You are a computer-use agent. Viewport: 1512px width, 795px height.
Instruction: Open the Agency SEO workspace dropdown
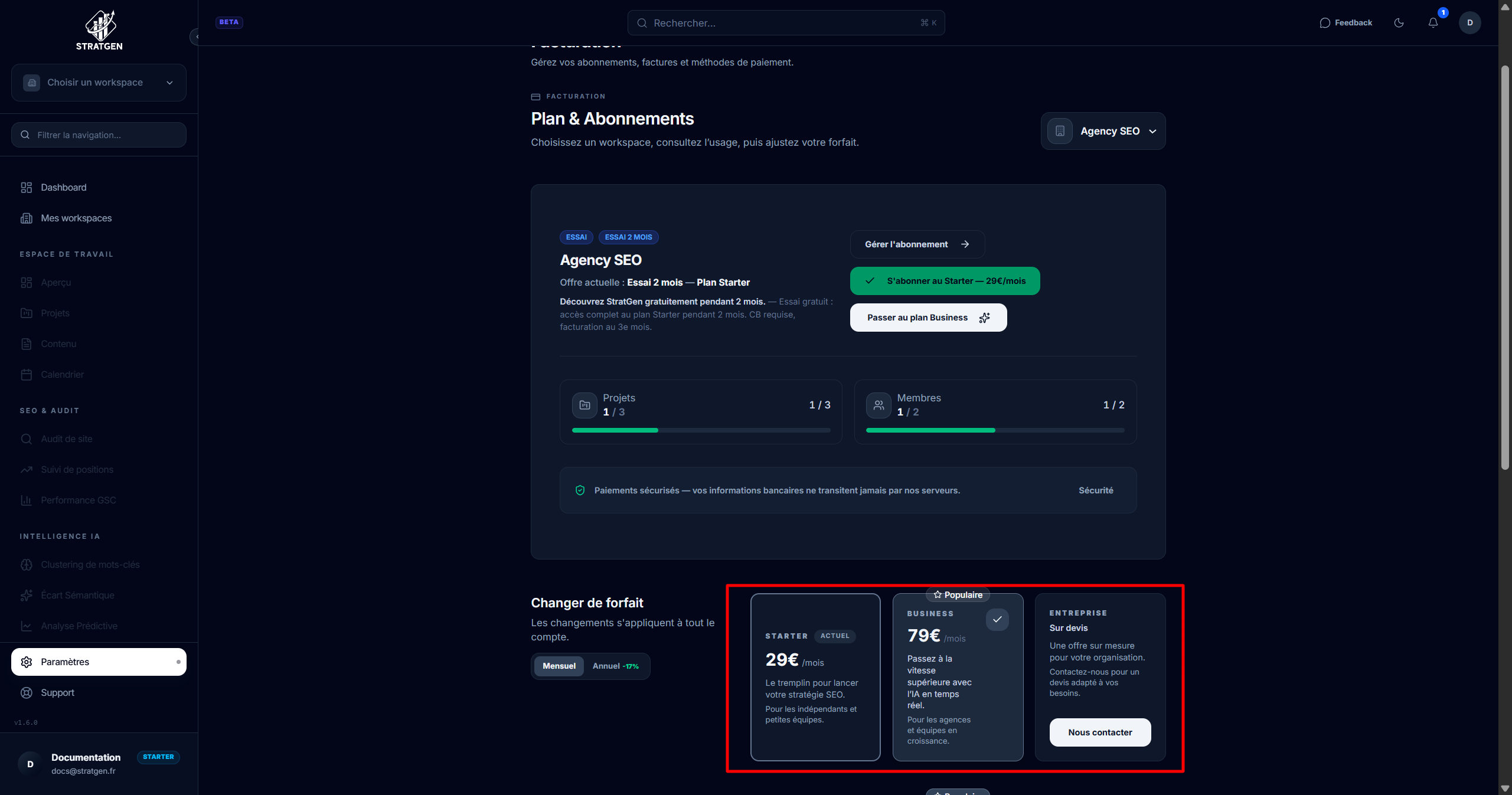(1103, 130)
